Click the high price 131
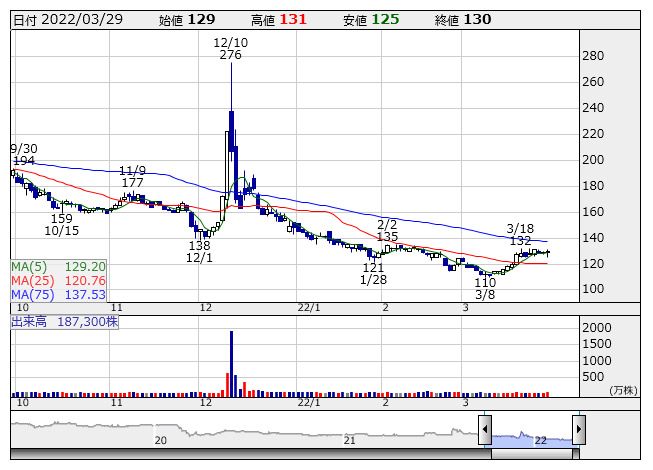This screenshot has height=470, width=653. [x=293, y=20]
